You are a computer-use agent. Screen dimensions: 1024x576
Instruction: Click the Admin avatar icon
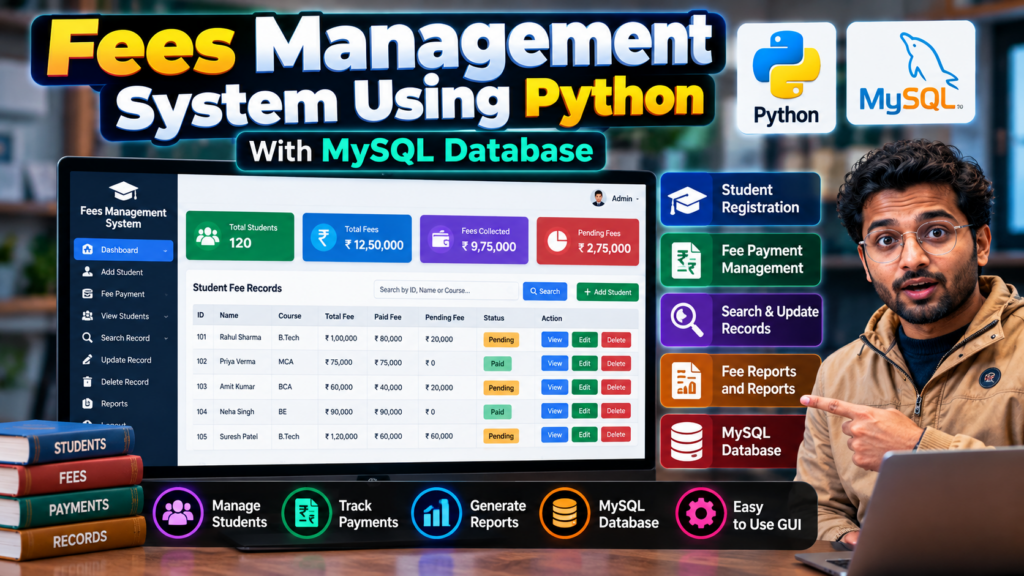[x=598, y=198]
